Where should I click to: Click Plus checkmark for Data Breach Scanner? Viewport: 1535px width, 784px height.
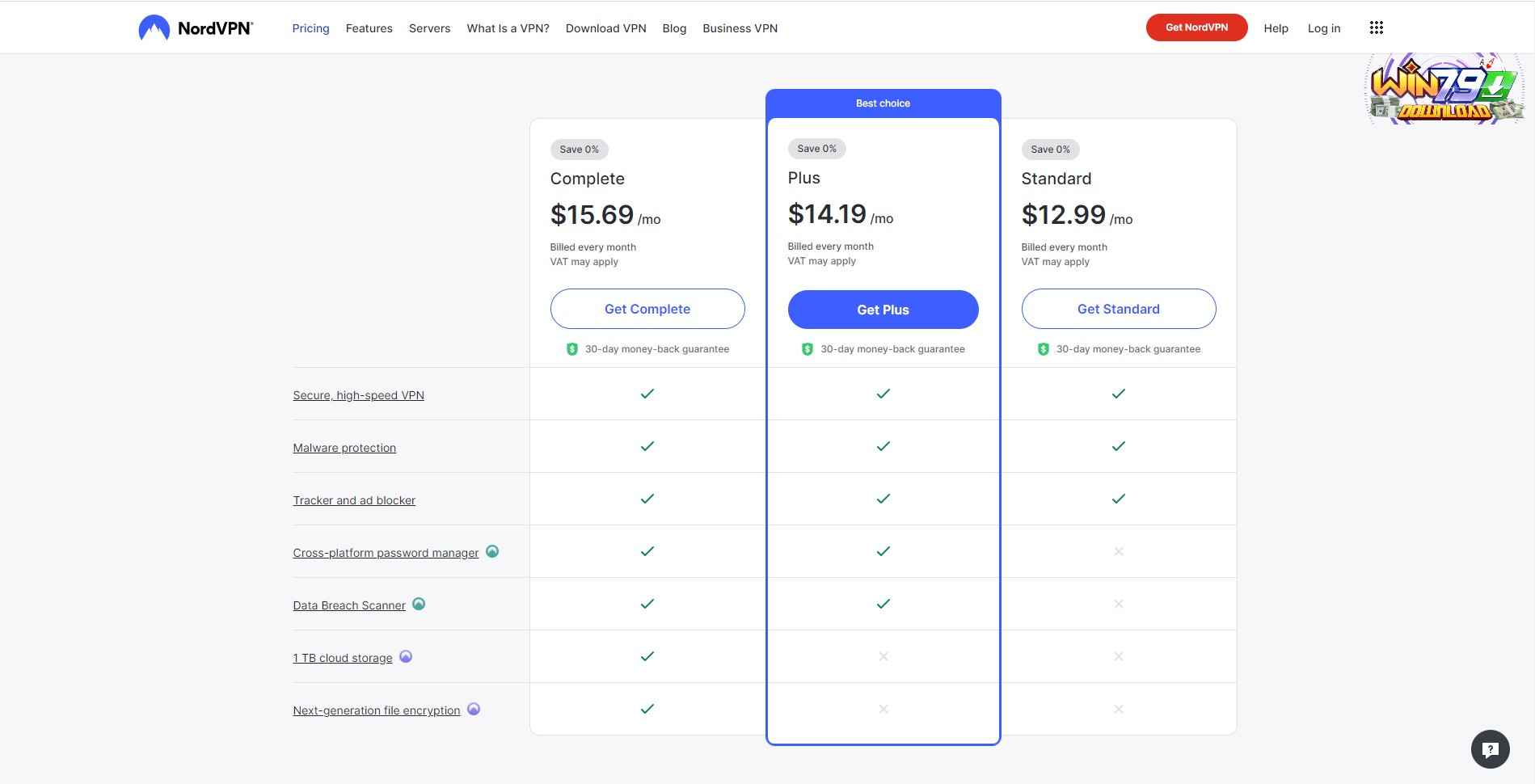click(883, 604)
